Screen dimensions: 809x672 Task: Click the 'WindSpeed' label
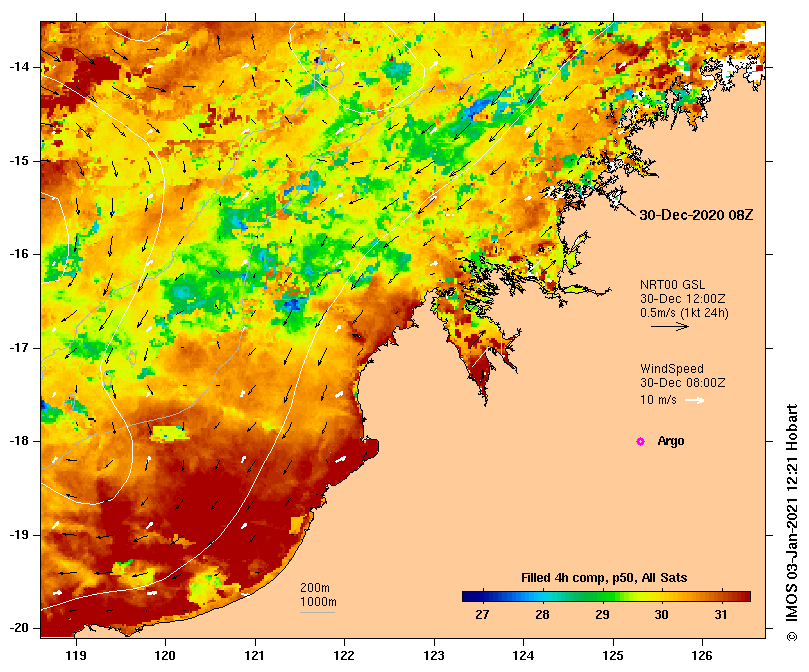[x=672, y=369]
